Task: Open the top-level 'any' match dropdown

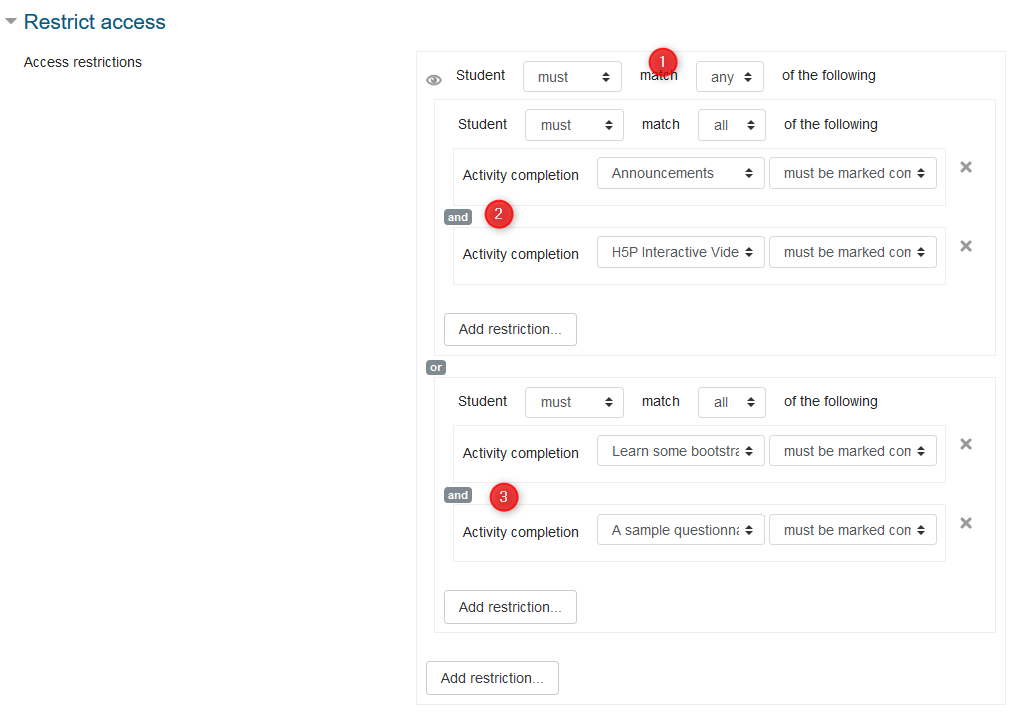Action: click(729, 77)
